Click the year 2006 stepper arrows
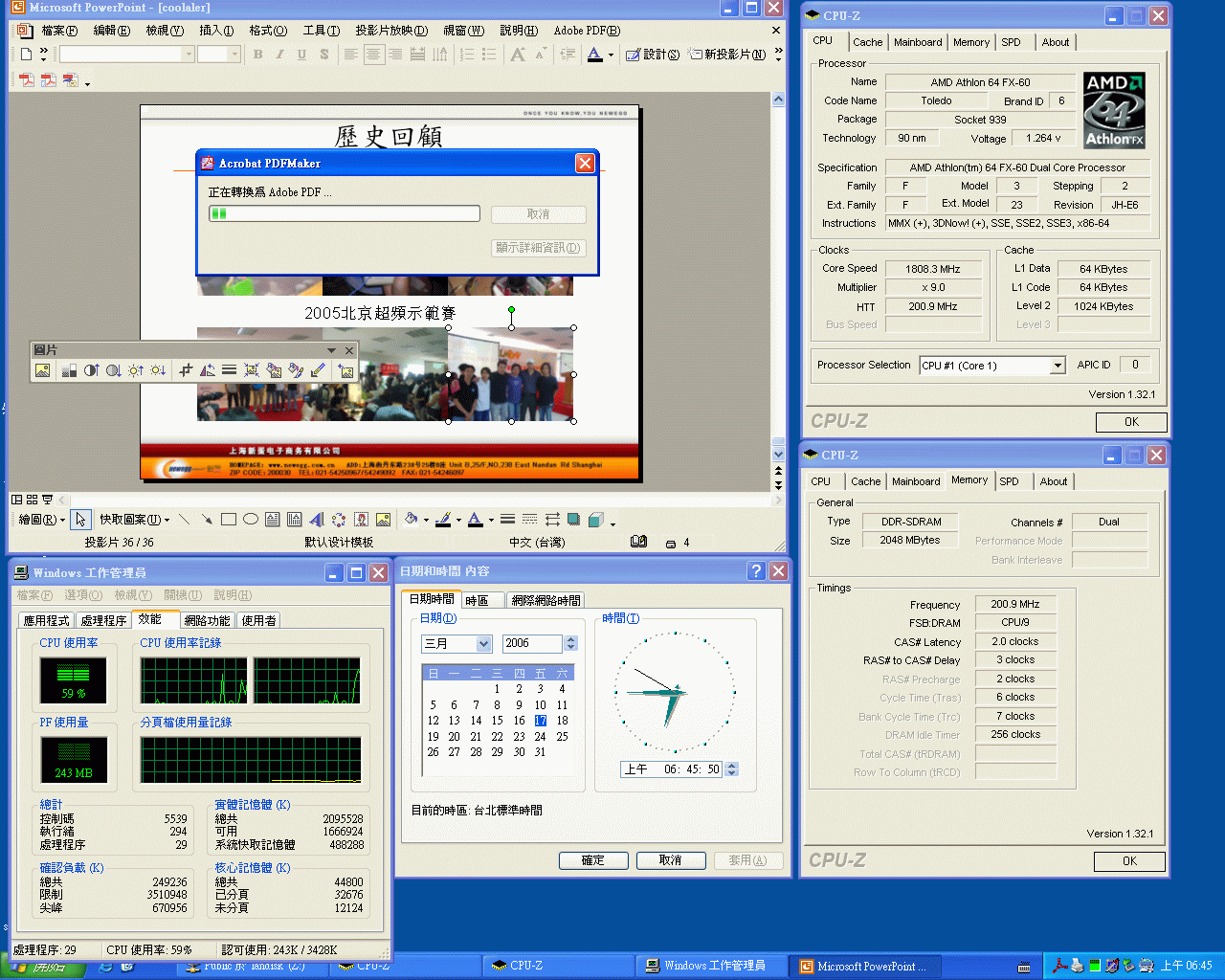The height and width of the screenshot is (980, 1225). coord(570,644)
